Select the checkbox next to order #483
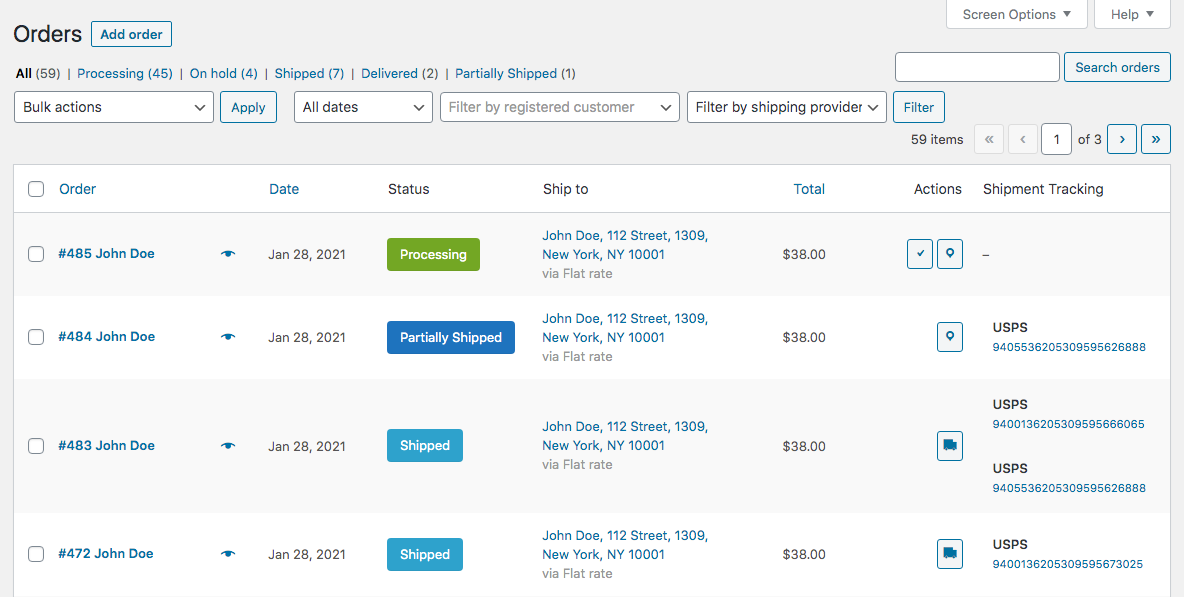This screenshot has width=1184, height=597. pyautogui.click(x=36, y=445)
